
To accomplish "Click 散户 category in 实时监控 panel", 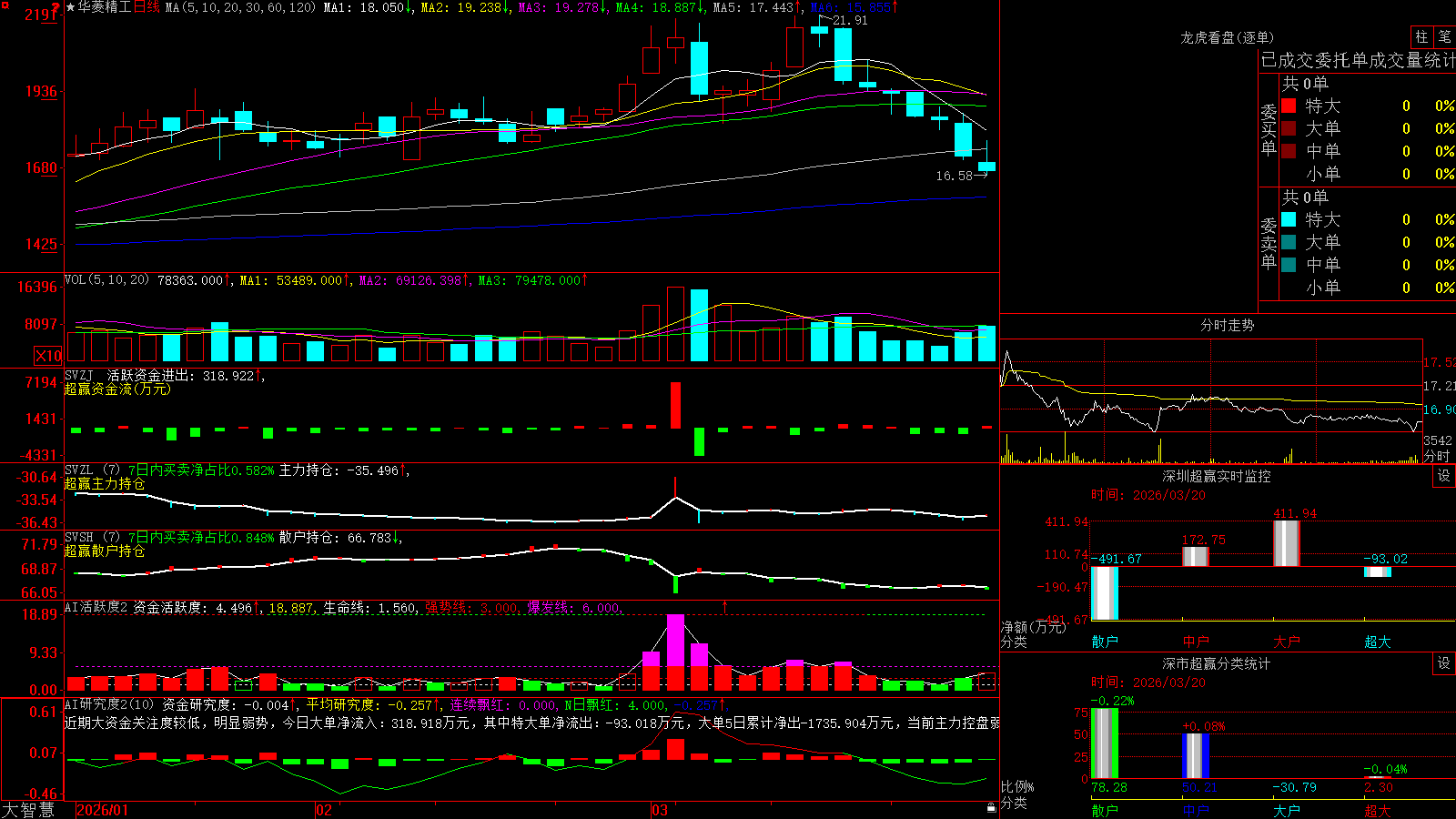I will pos(1105,642).
